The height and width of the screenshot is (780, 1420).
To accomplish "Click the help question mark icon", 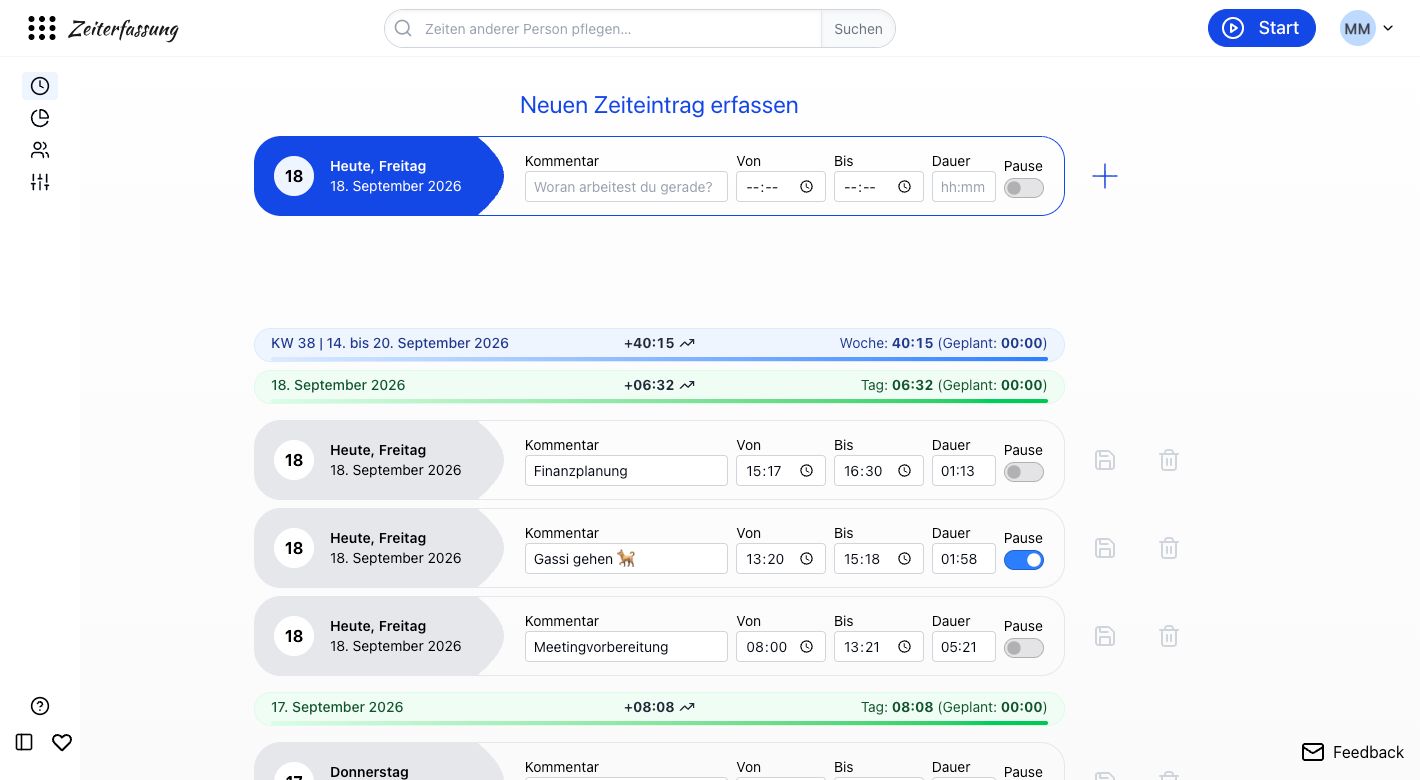I will click(x=40, y=706).
